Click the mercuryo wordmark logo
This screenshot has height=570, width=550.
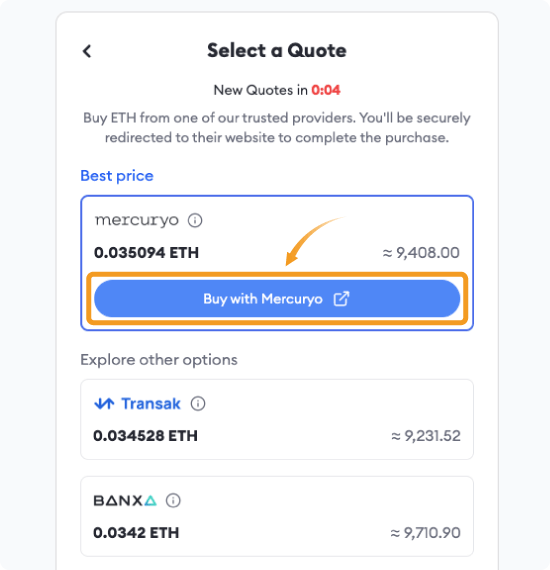click(x=137, y=220)
